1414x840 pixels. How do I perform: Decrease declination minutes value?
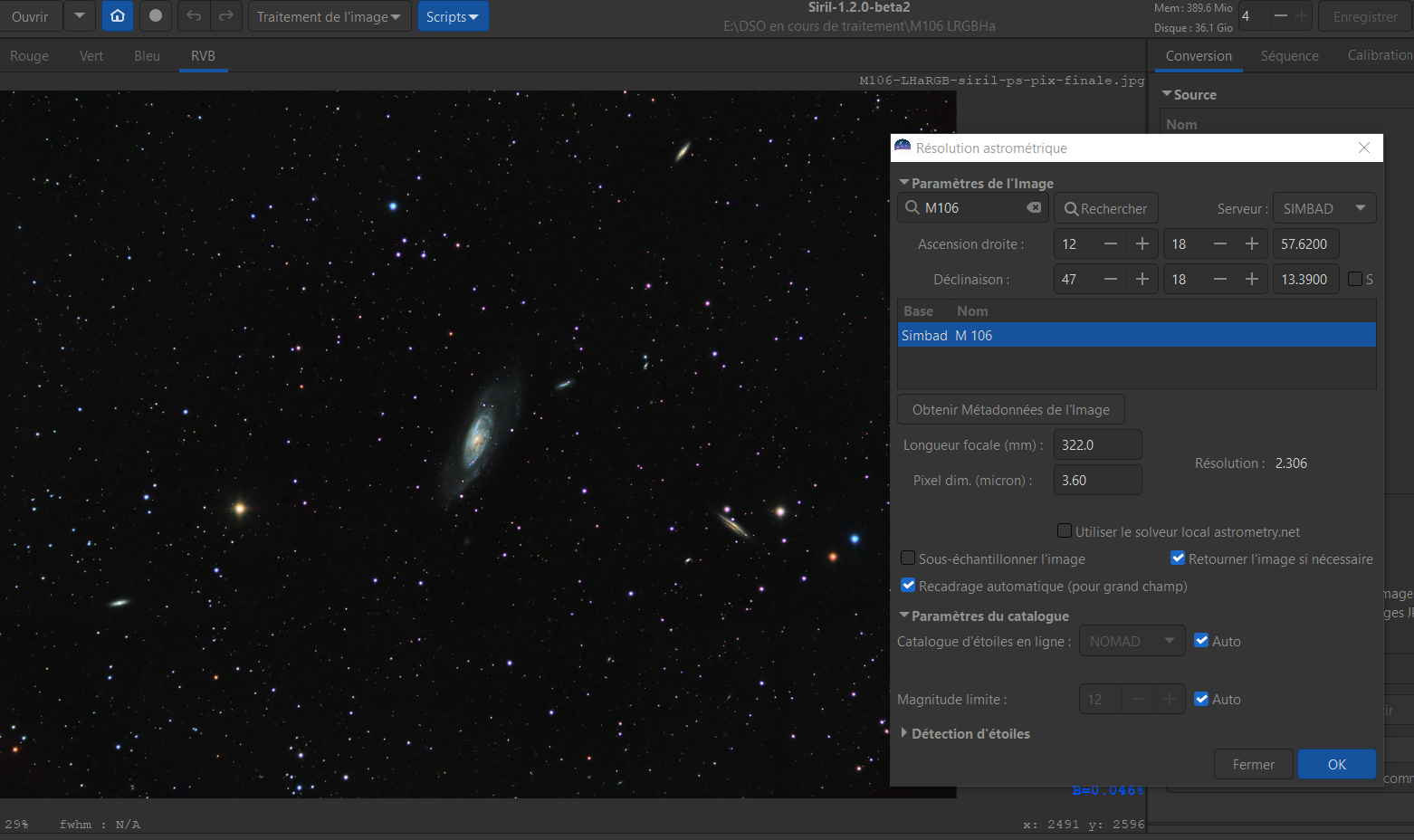tap(1220, 280)
